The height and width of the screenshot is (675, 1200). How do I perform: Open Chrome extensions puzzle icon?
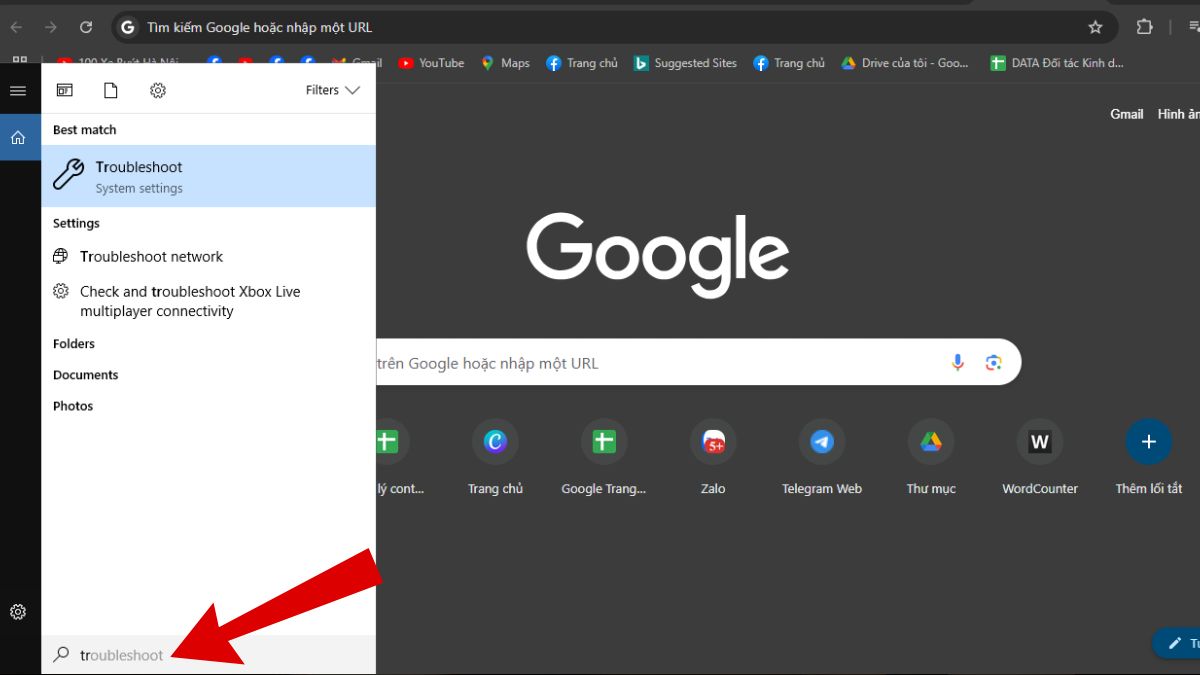pyautogui.click(x=1145, y=27)
